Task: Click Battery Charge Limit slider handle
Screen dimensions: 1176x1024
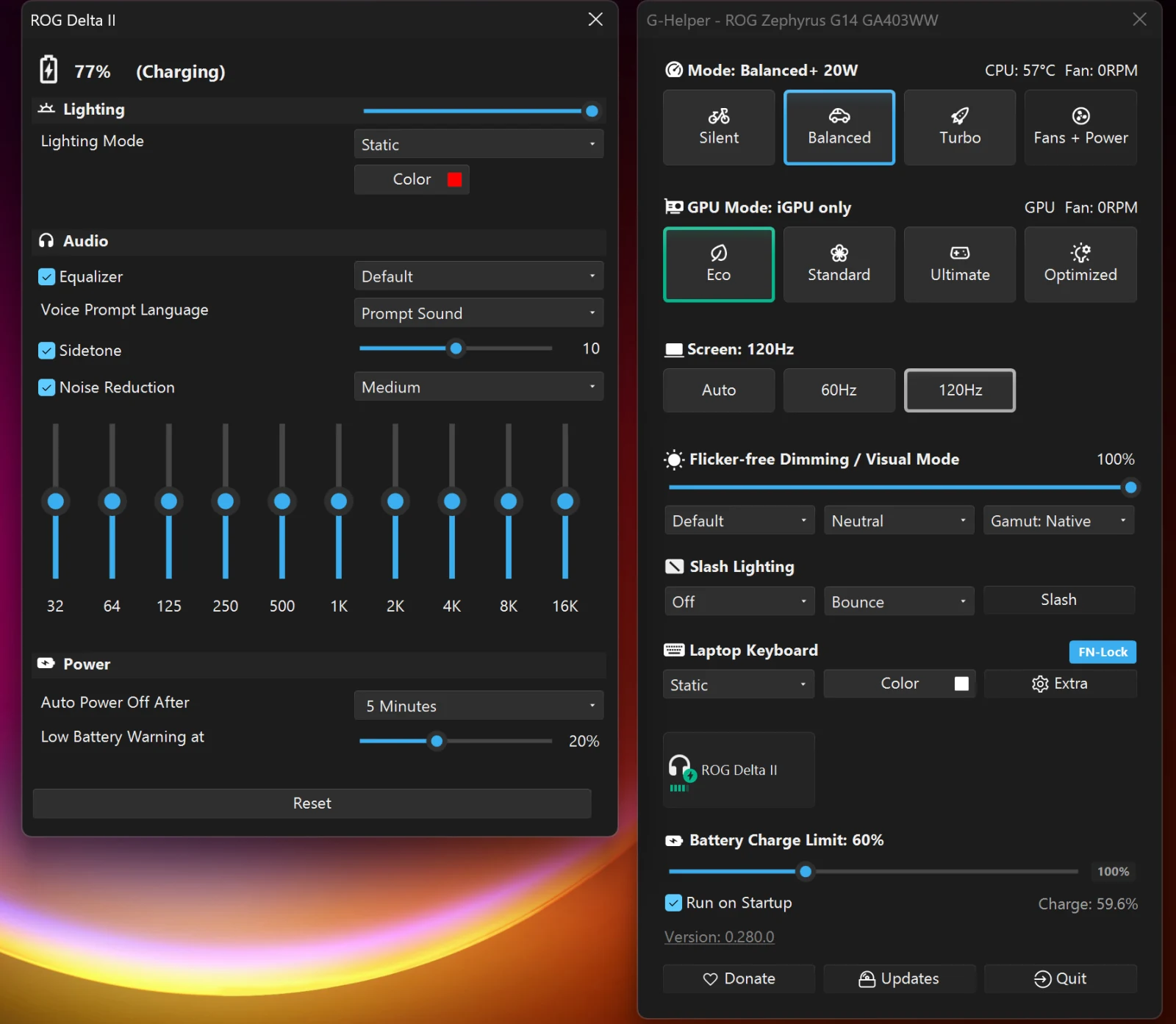Action: click(806, 872)
